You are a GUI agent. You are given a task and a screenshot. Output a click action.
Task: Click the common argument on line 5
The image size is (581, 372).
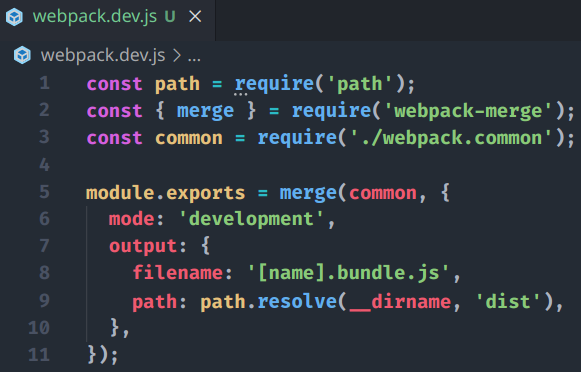pos(383,193)
